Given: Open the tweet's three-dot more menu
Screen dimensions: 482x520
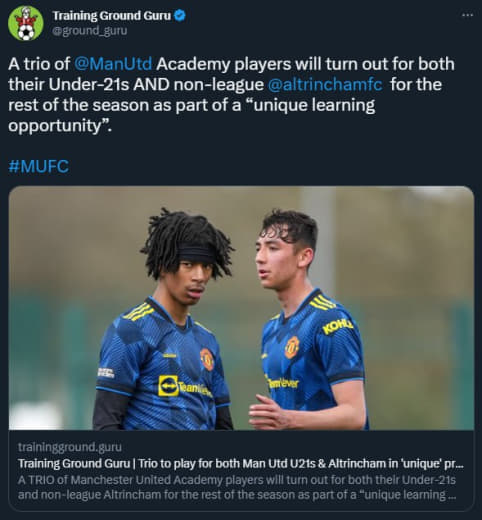Looking at the screenshot, I should click(x=467, y=15).
